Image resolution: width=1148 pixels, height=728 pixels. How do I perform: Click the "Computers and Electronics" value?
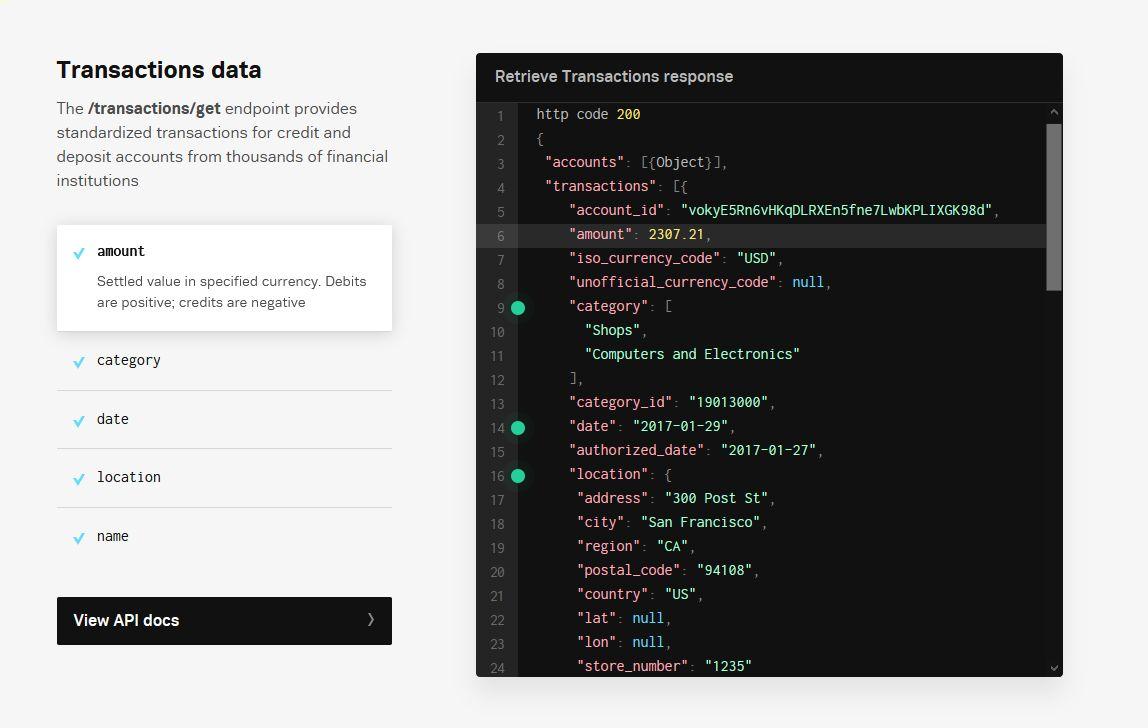click(692, 354)
